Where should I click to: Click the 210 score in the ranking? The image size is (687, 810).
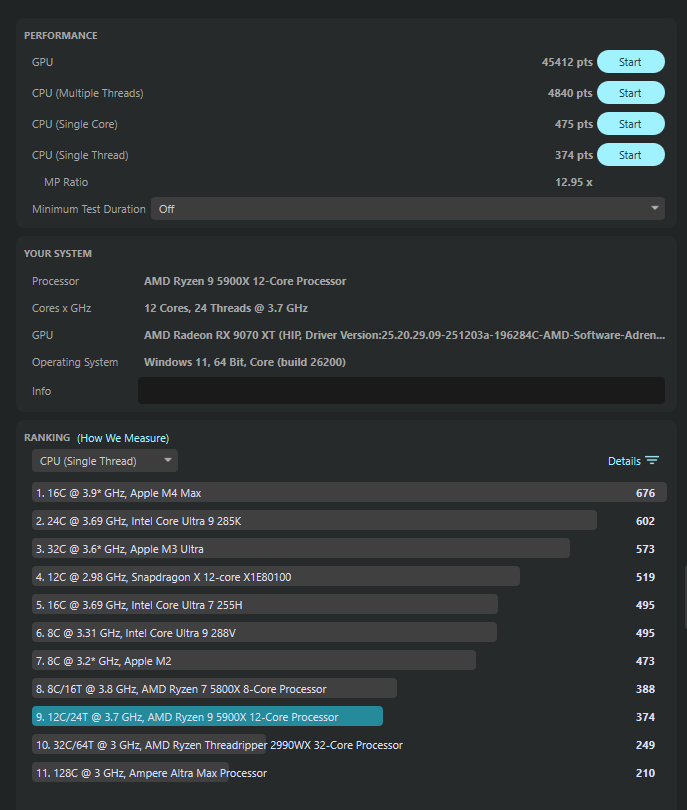pyautogui.click(x=645, y=772)
